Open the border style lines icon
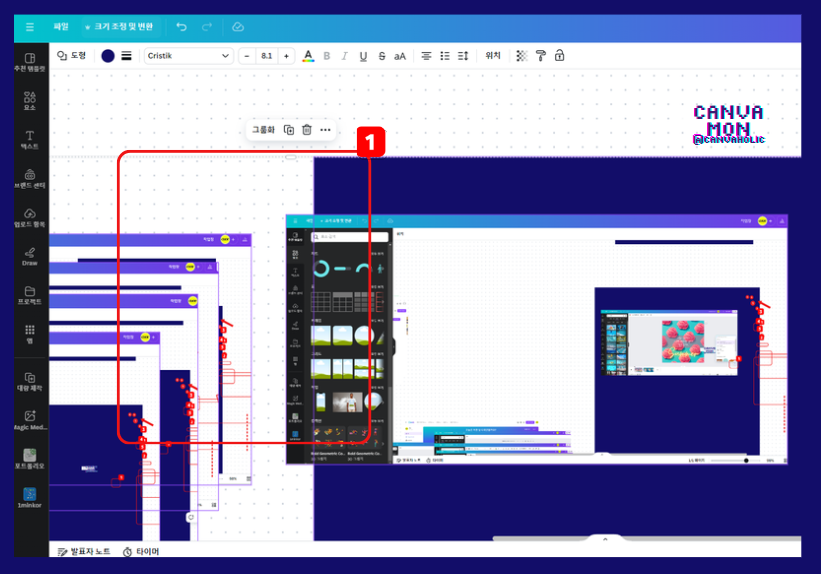The width and height of the screenshot is (821, 574). click(x=126, y=56)
